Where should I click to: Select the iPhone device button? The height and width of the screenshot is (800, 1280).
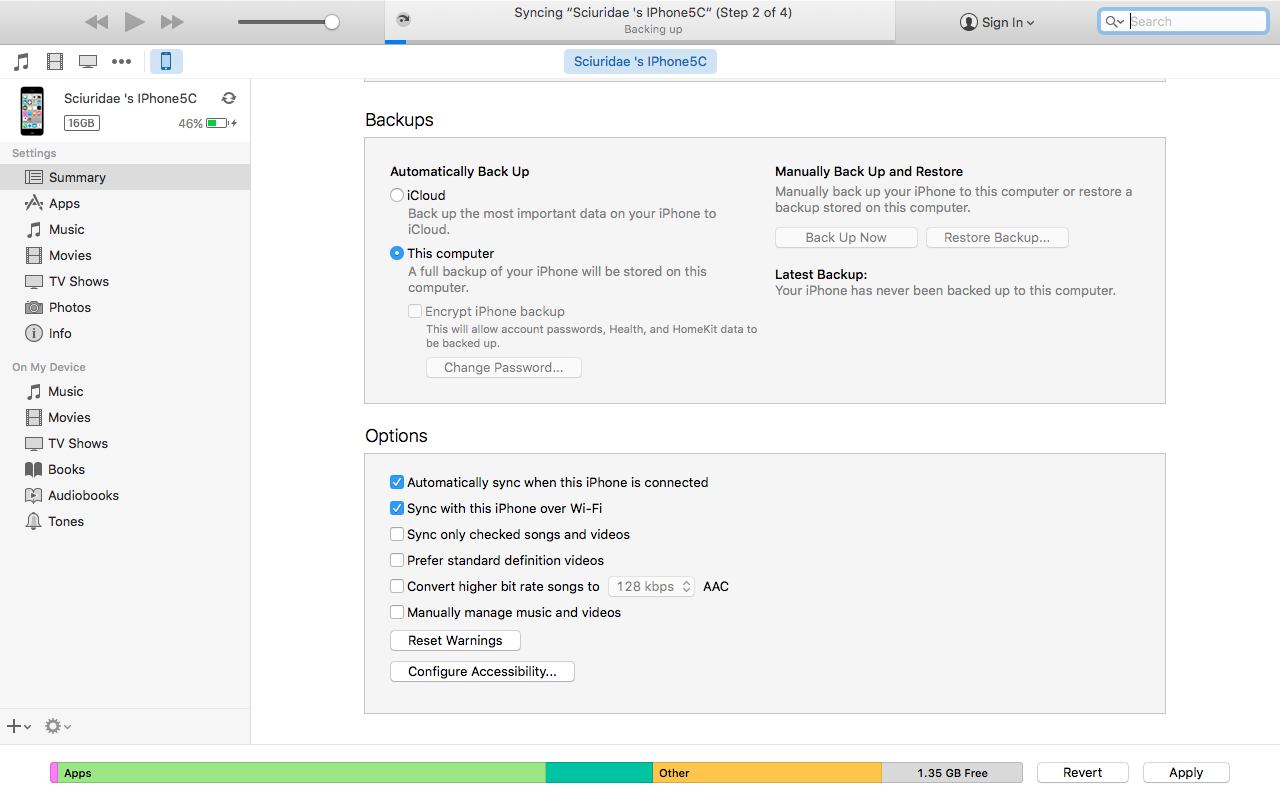click(x=166, y=62)
